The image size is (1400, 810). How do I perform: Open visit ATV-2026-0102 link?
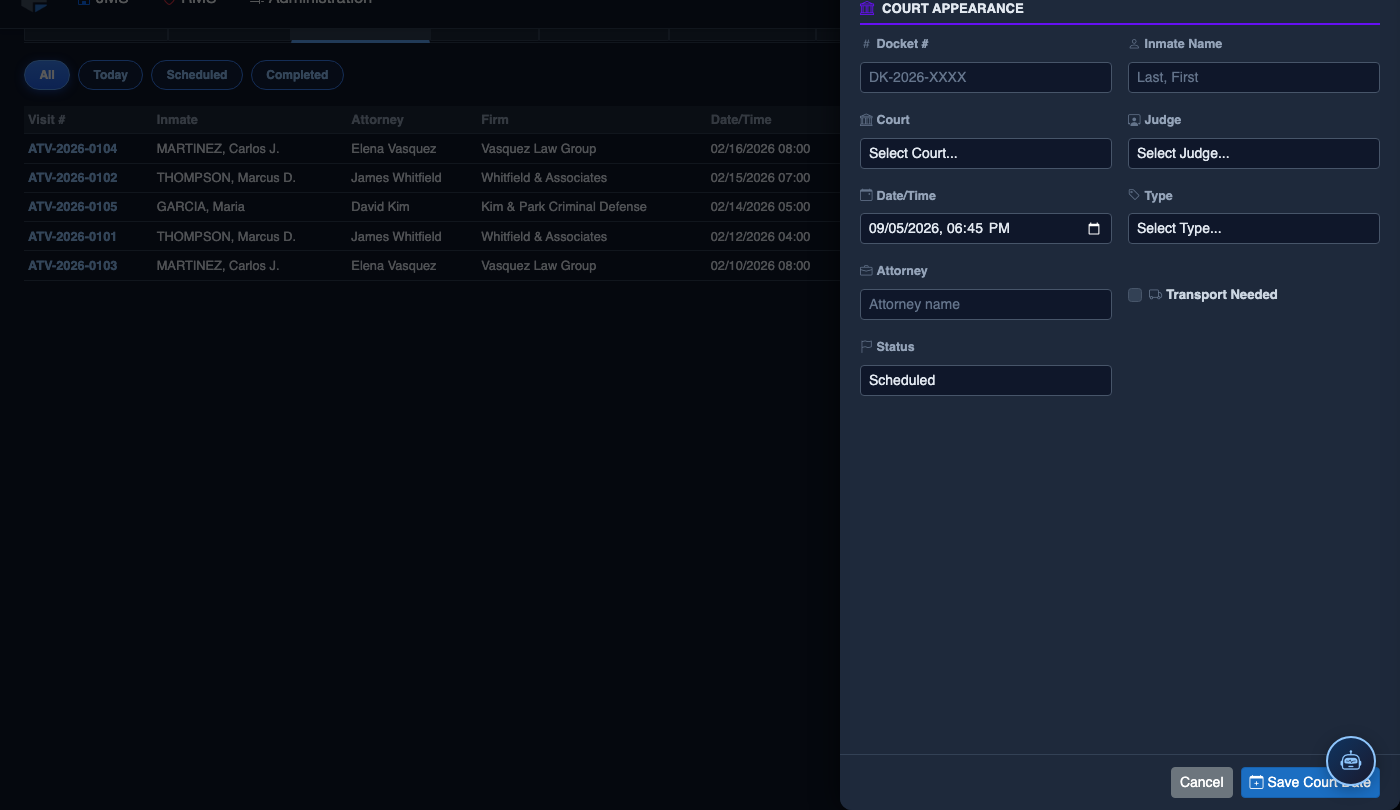point(72,178)
